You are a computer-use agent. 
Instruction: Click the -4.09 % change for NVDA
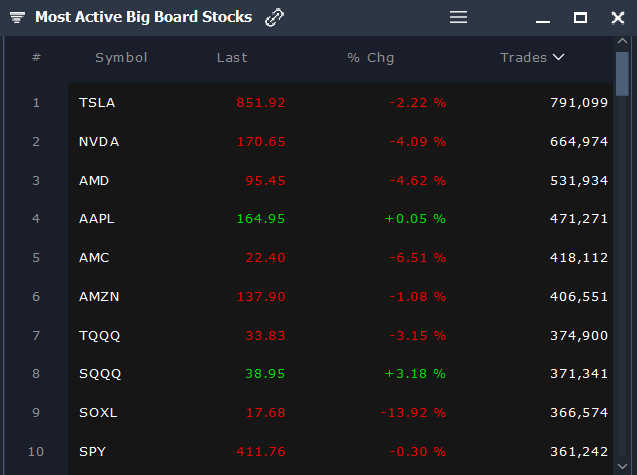(418, 142)
